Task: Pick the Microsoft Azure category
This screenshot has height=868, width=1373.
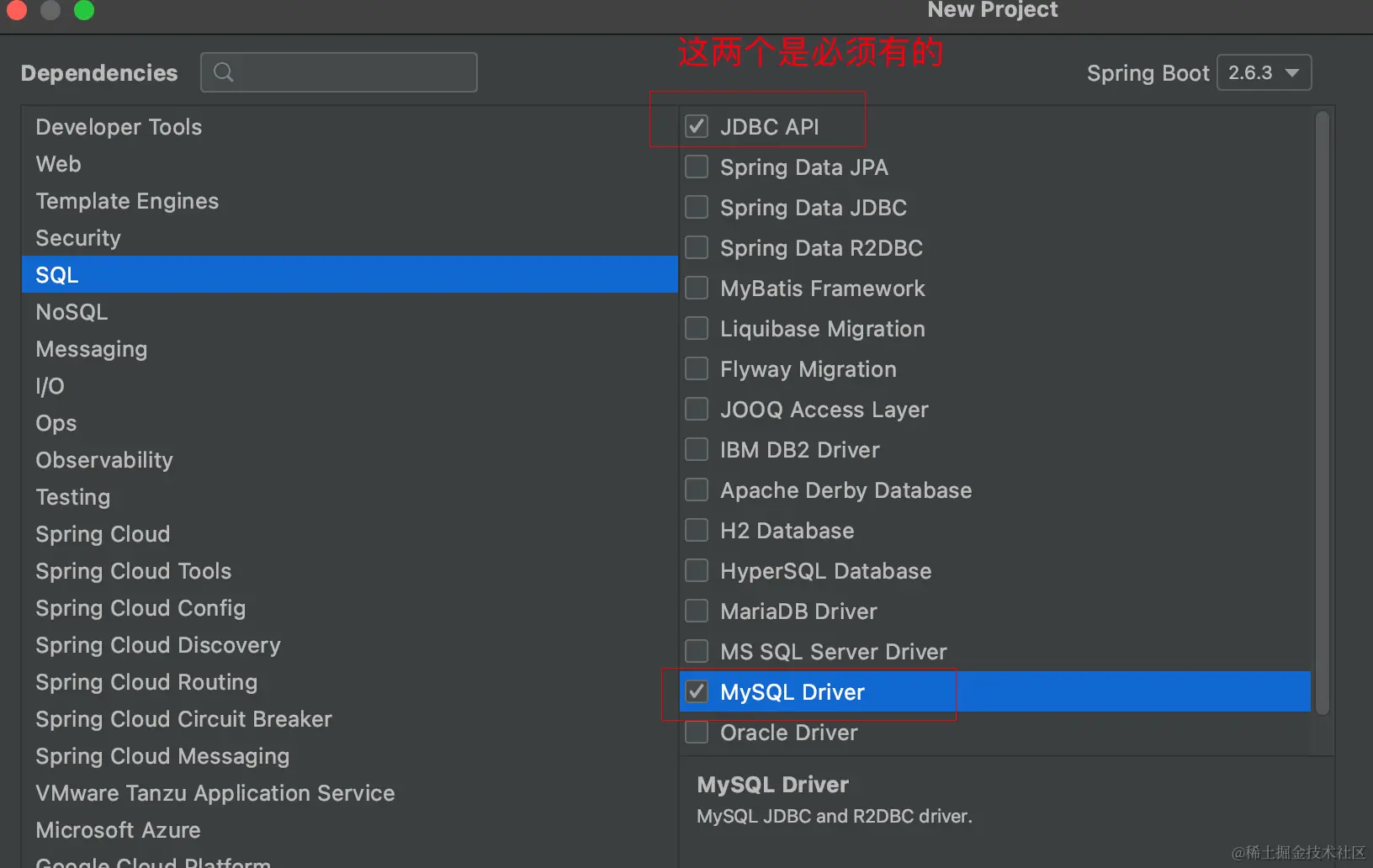Action: [x=118, y=830]
